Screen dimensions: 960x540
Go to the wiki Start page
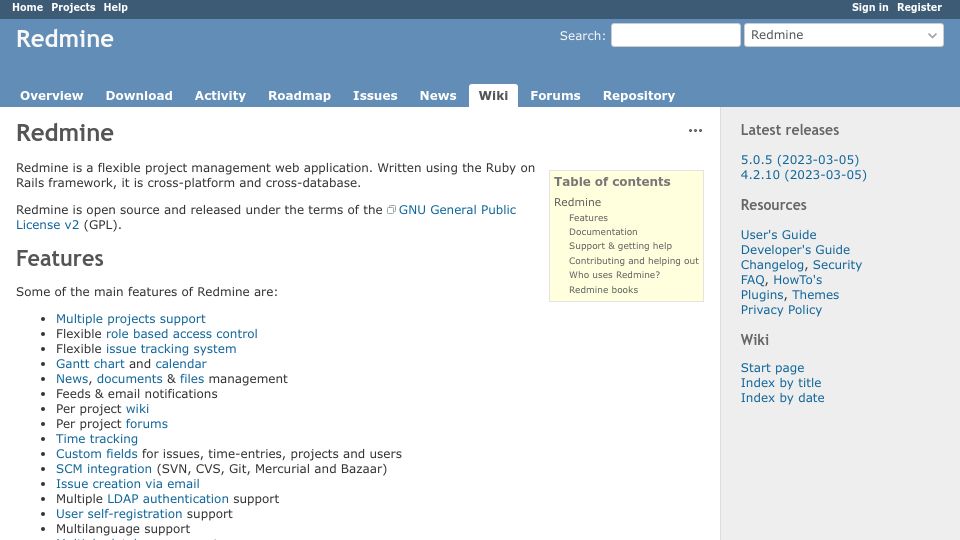pyautogui.click(x=772, y=368)
